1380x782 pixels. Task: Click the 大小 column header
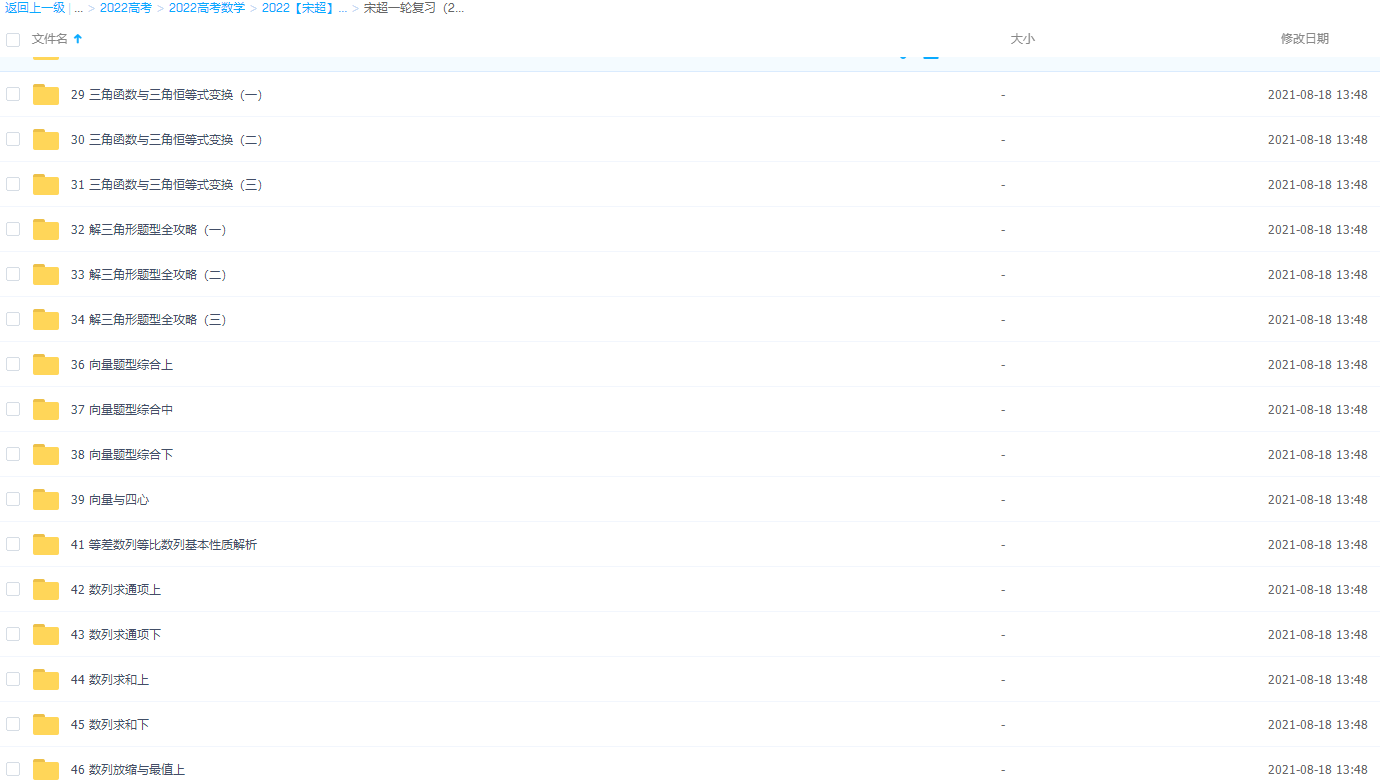coord(1022,39)
